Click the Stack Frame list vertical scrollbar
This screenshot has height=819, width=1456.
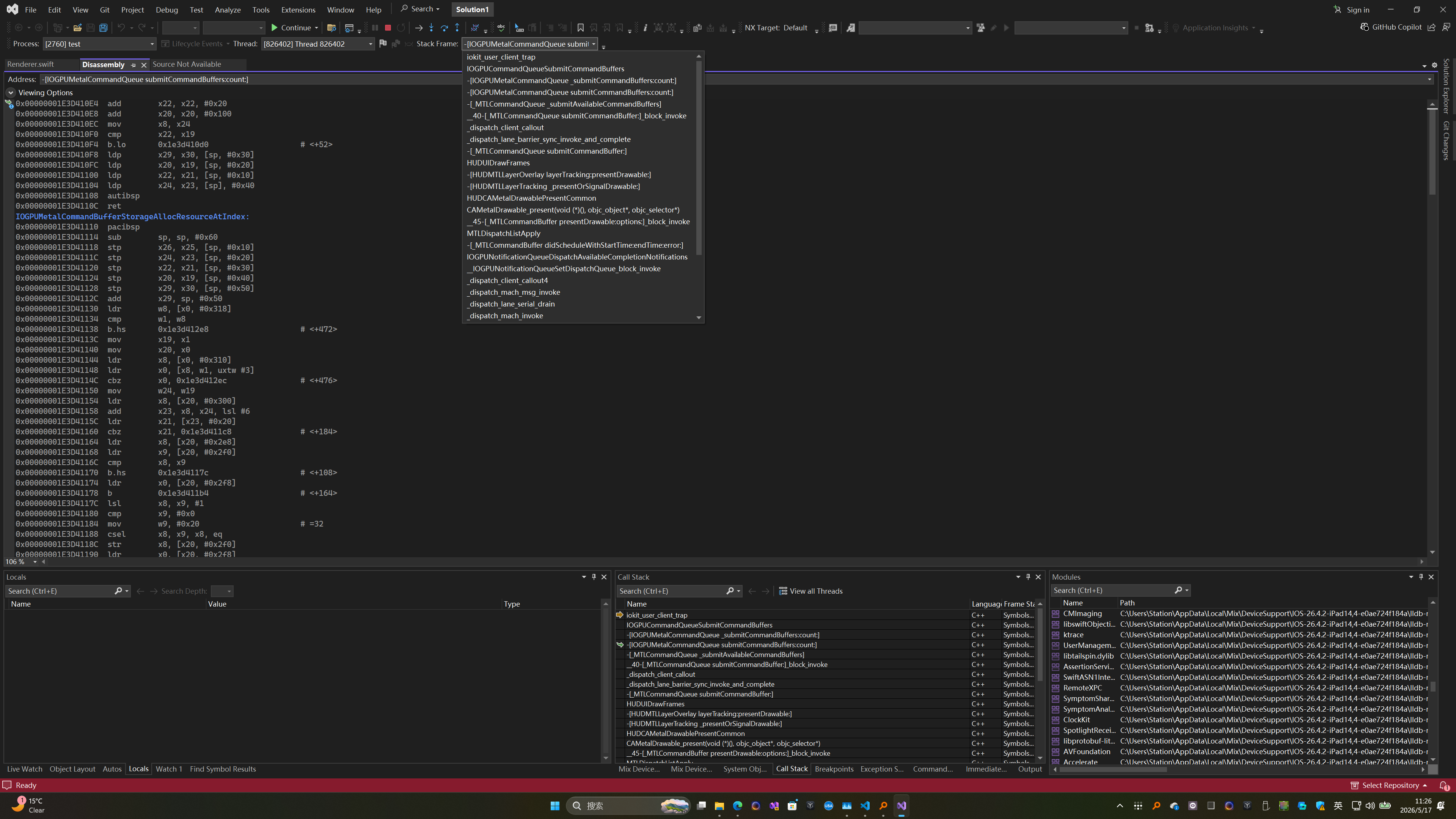coord(699,158)
